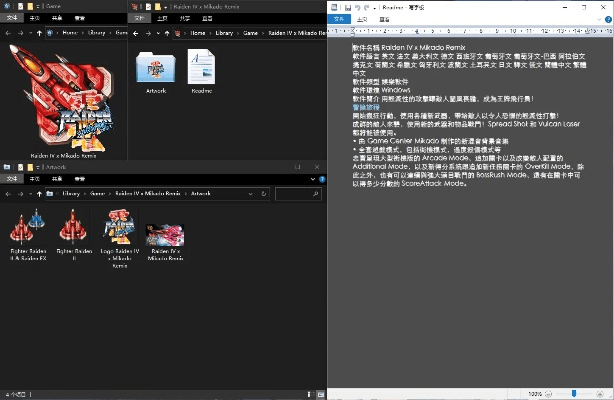
Task: Open recent locations dropdown in Artwork window
Action: tap(30, 194)
